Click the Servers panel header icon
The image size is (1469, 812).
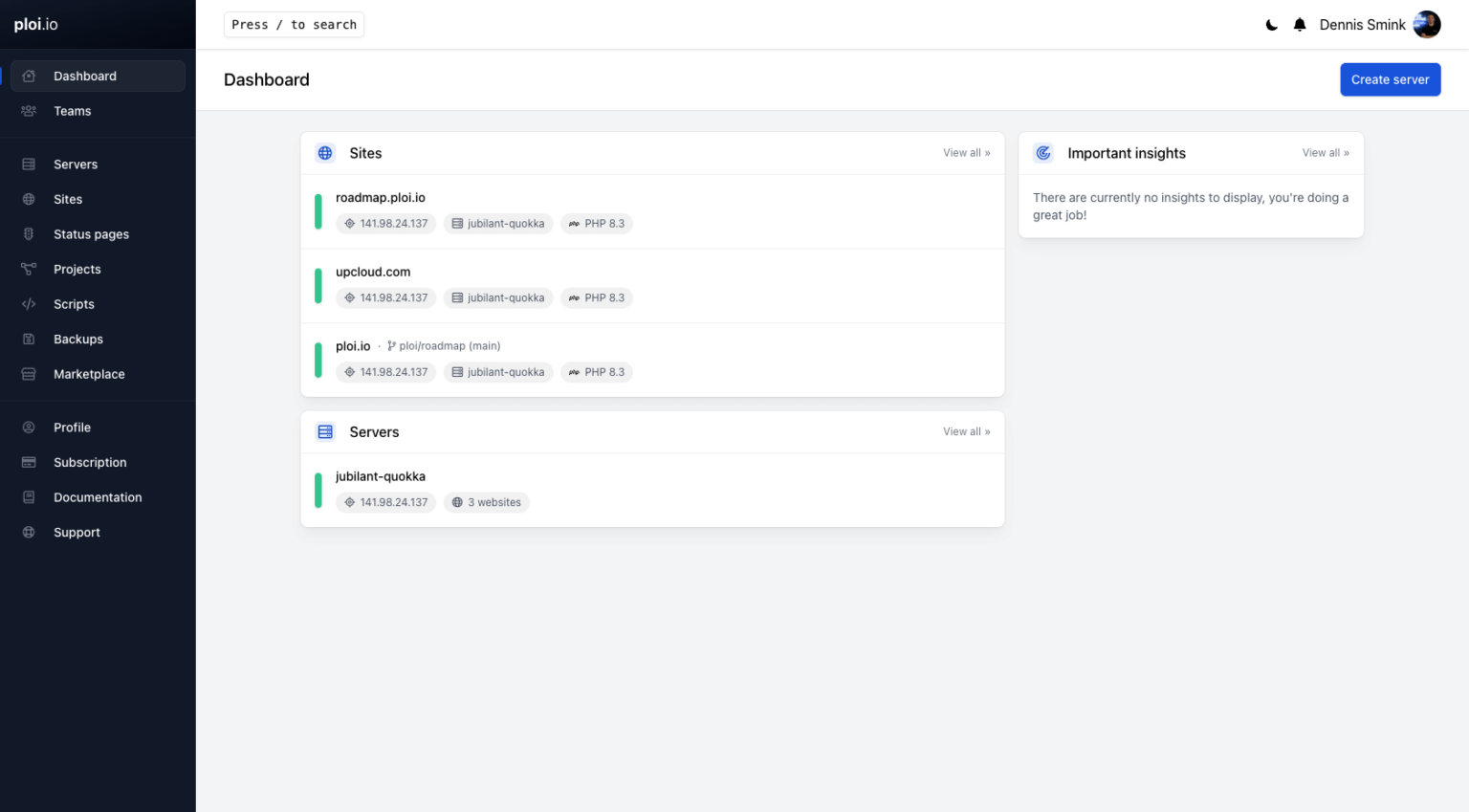pyautogui.click(x=325, y=432)
